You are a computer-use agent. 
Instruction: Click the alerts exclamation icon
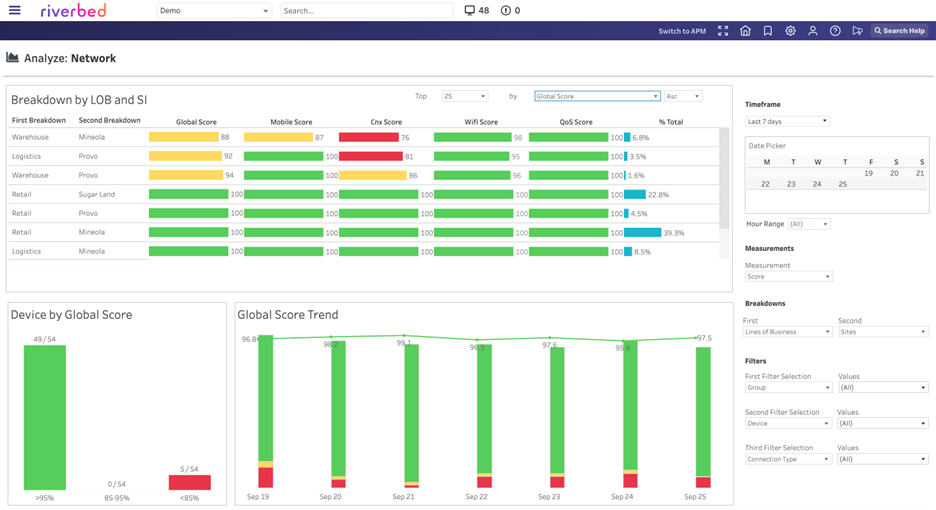(506, 11)
